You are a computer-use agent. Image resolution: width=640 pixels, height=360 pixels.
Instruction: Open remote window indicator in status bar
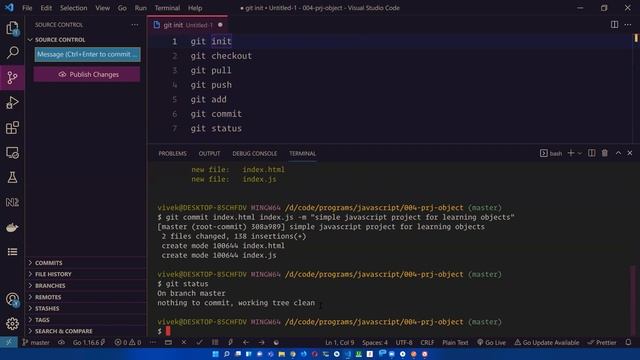[9, 342]
